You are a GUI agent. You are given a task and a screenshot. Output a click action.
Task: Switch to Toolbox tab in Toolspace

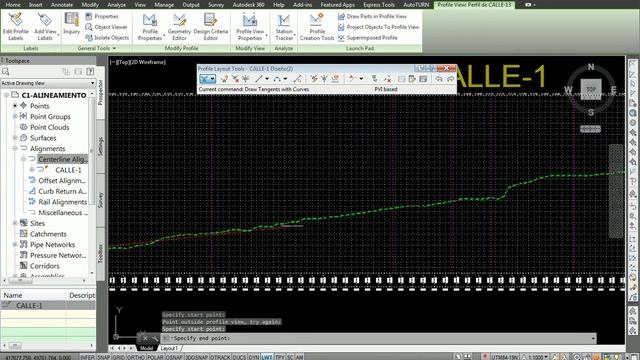(x=101, y=253)
